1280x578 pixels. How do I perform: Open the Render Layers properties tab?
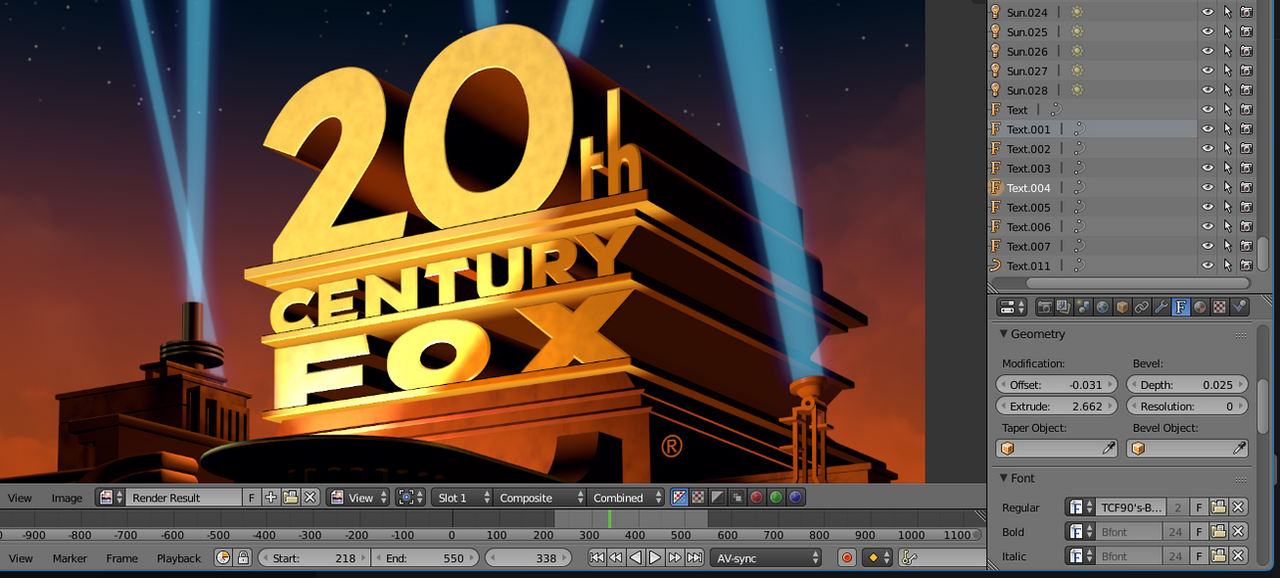pos(1063,307)
